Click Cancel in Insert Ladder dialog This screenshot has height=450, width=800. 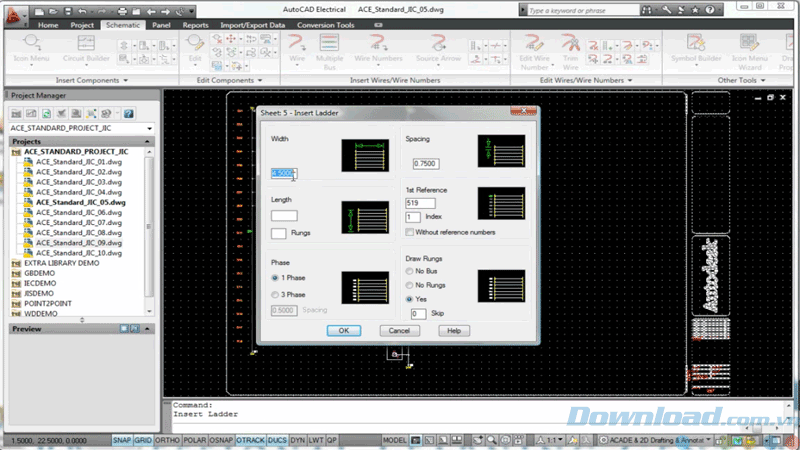(x=399, y=331)
